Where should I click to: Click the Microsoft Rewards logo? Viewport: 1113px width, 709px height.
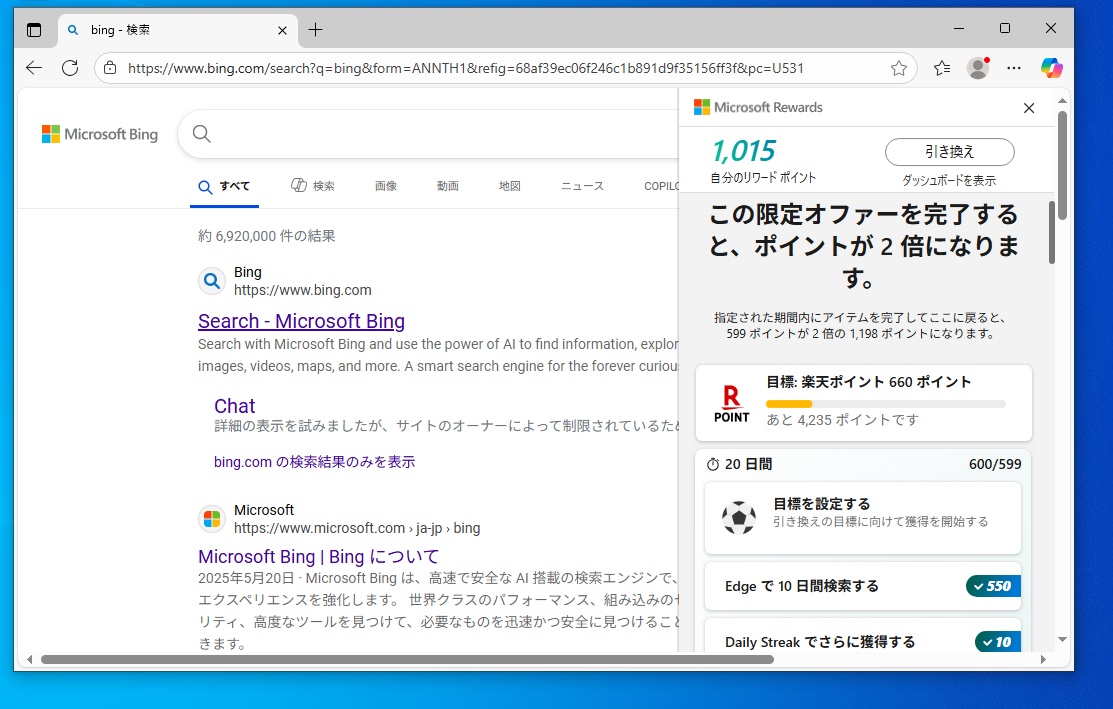pos(758,107)
